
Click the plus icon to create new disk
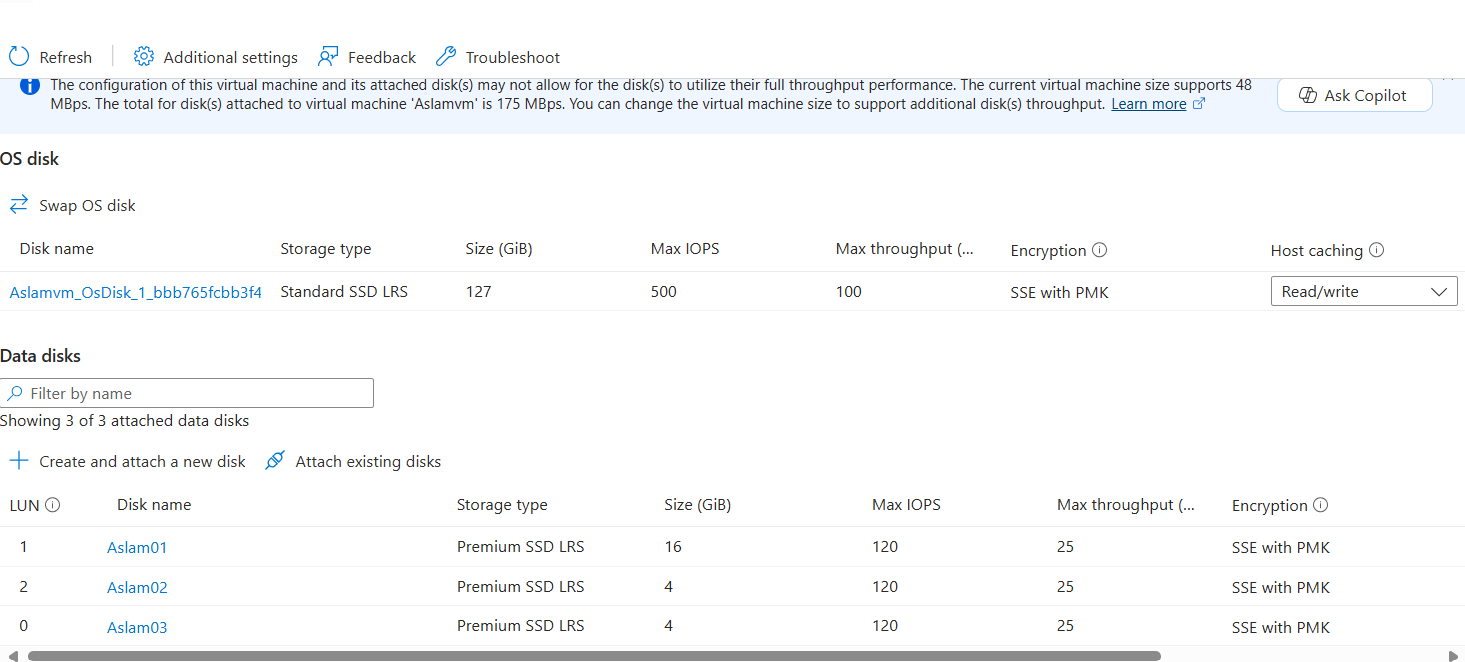[x=19, y=461]
